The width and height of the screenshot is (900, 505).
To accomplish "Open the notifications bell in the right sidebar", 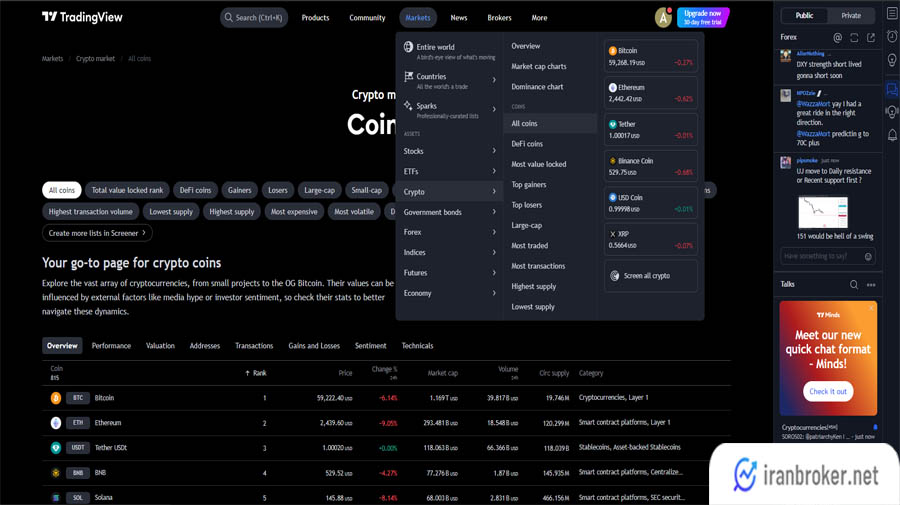I will (x=892, y=135).
